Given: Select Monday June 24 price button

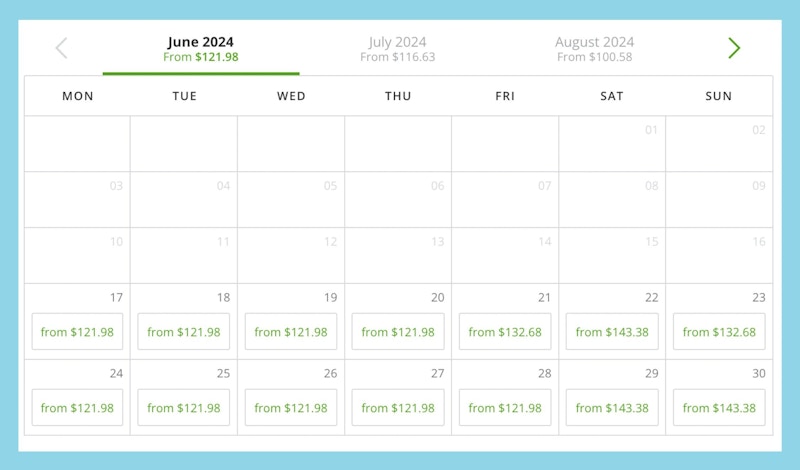Looking at the screenshot, I should [x=77, y=408].
